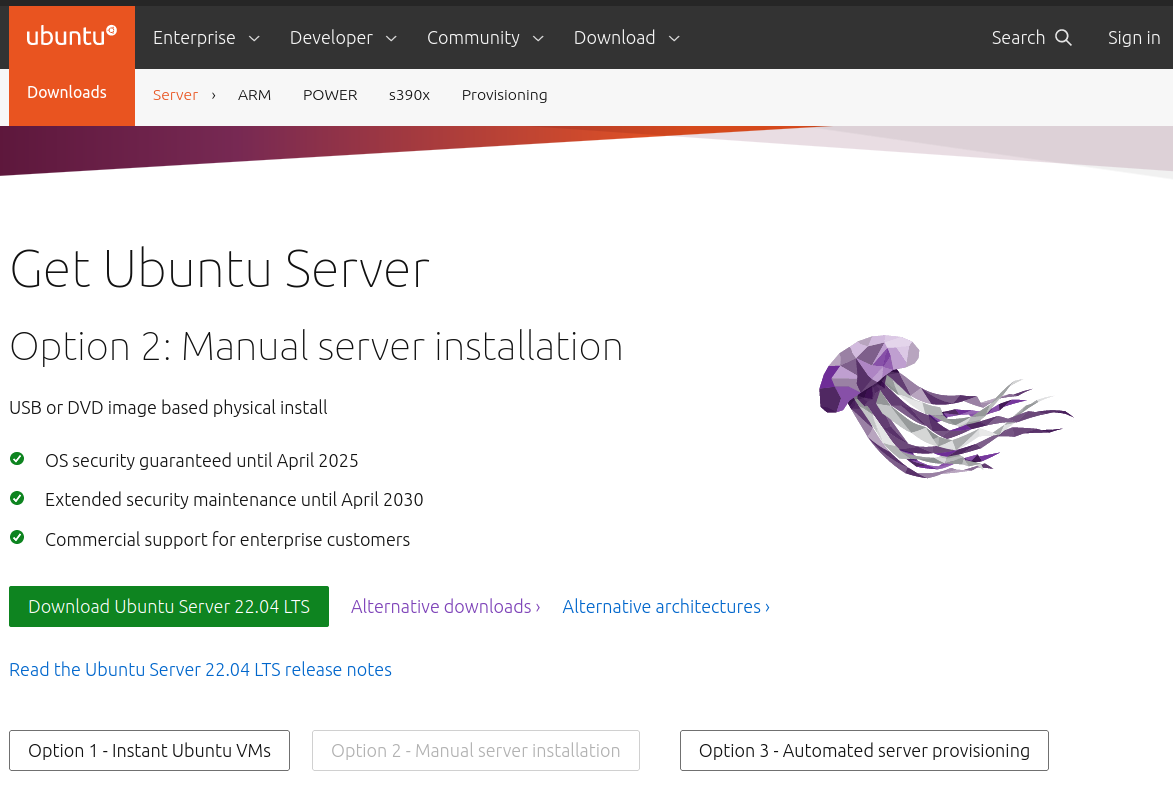Click the purple jellyfish illustration
This screenshot has height=796, width=1173.
click(946, 406)
